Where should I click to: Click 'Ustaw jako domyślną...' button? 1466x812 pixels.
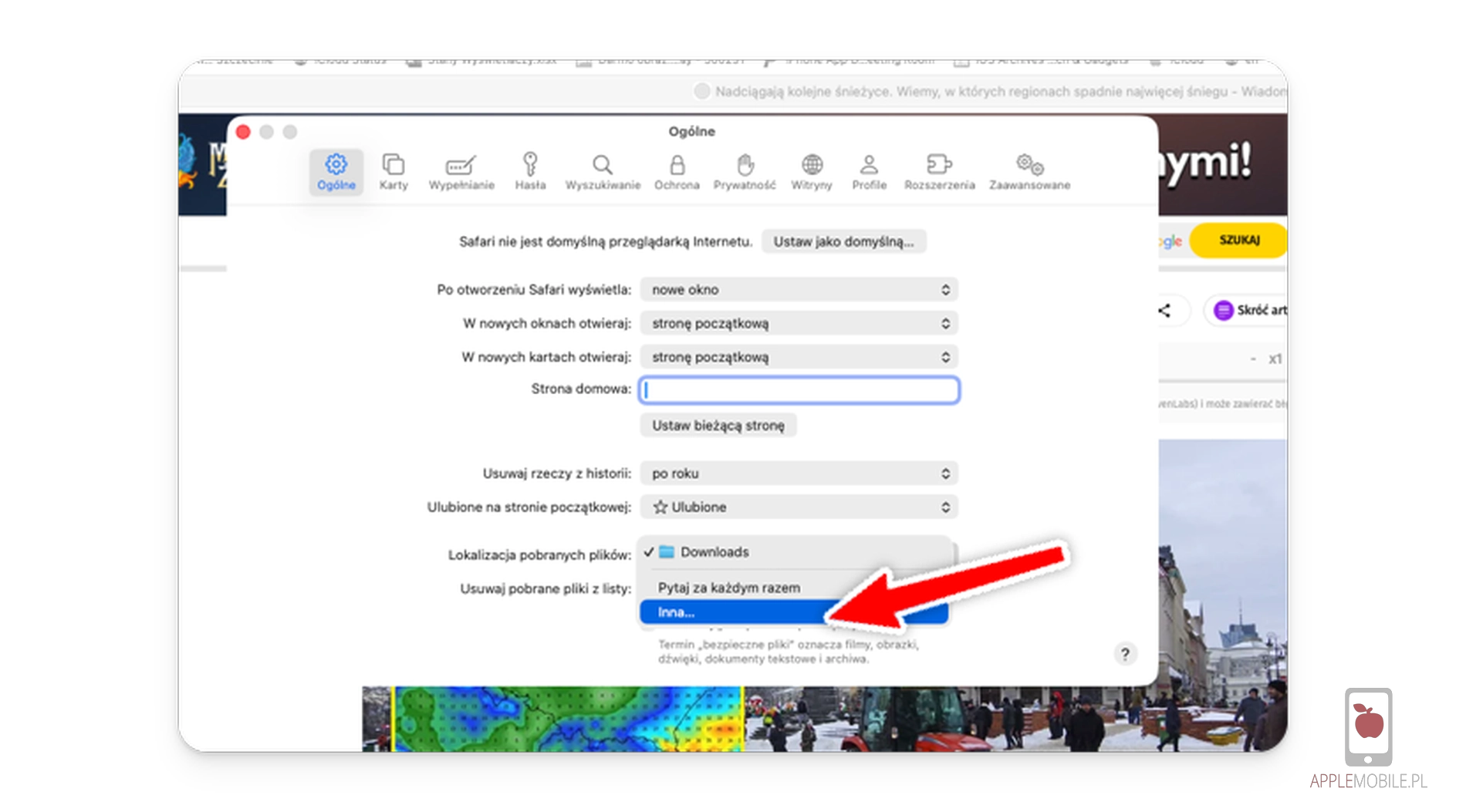tap(843, 242)
